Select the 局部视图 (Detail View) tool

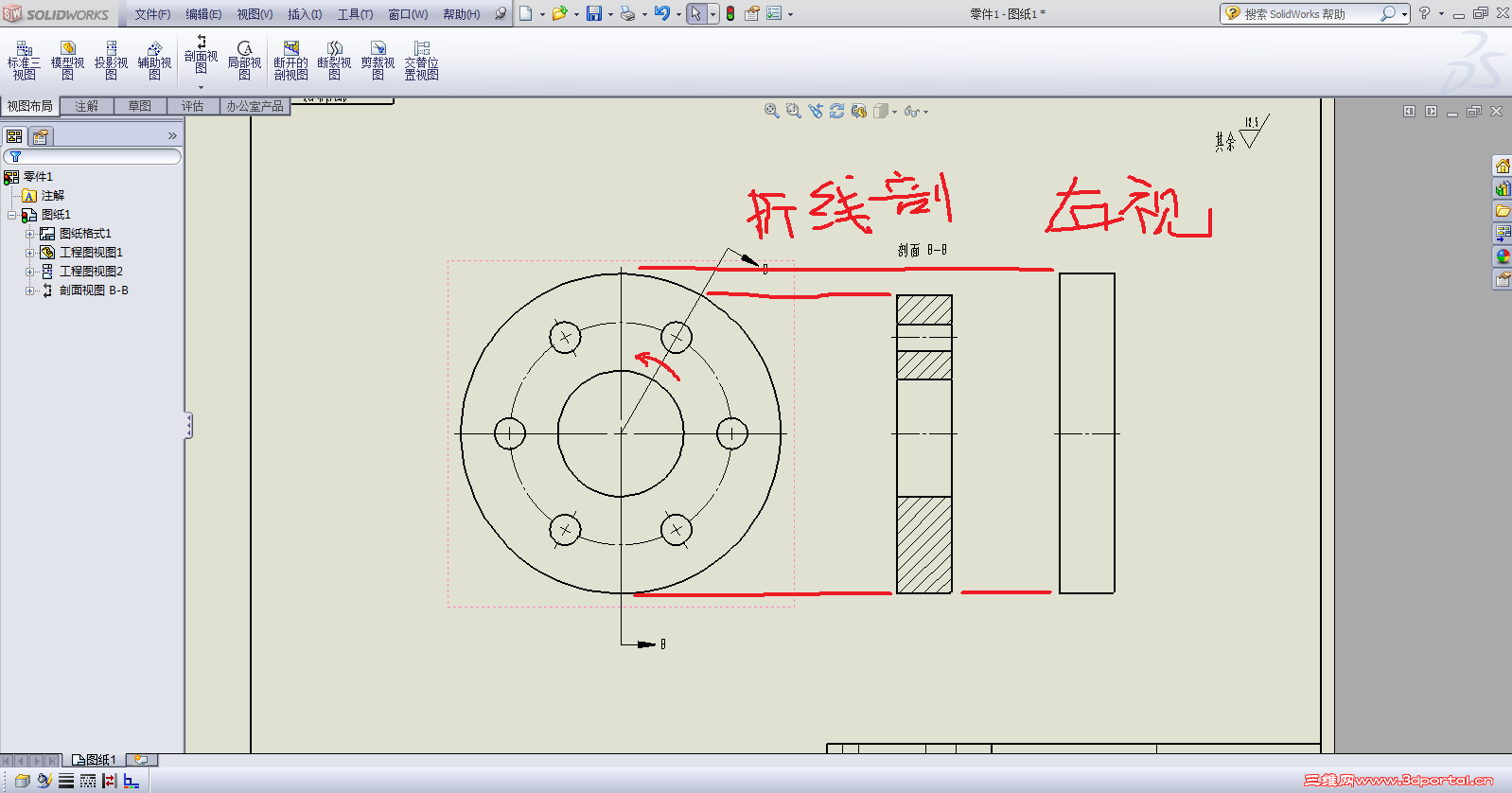point(244,61)
